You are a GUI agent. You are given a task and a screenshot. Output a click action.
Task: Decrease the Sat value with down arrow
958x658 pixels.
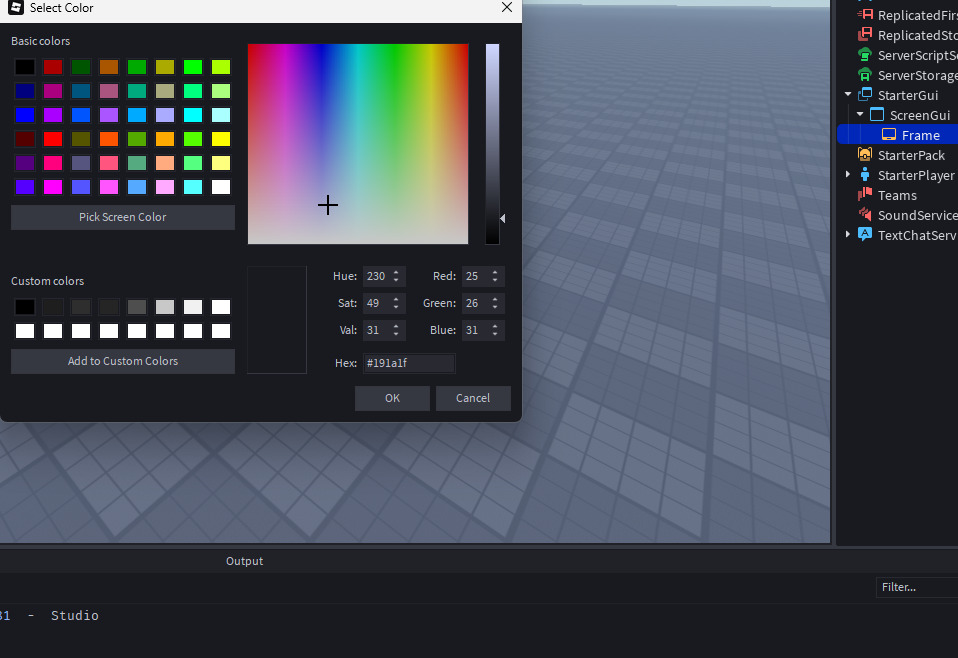[396, 307]
